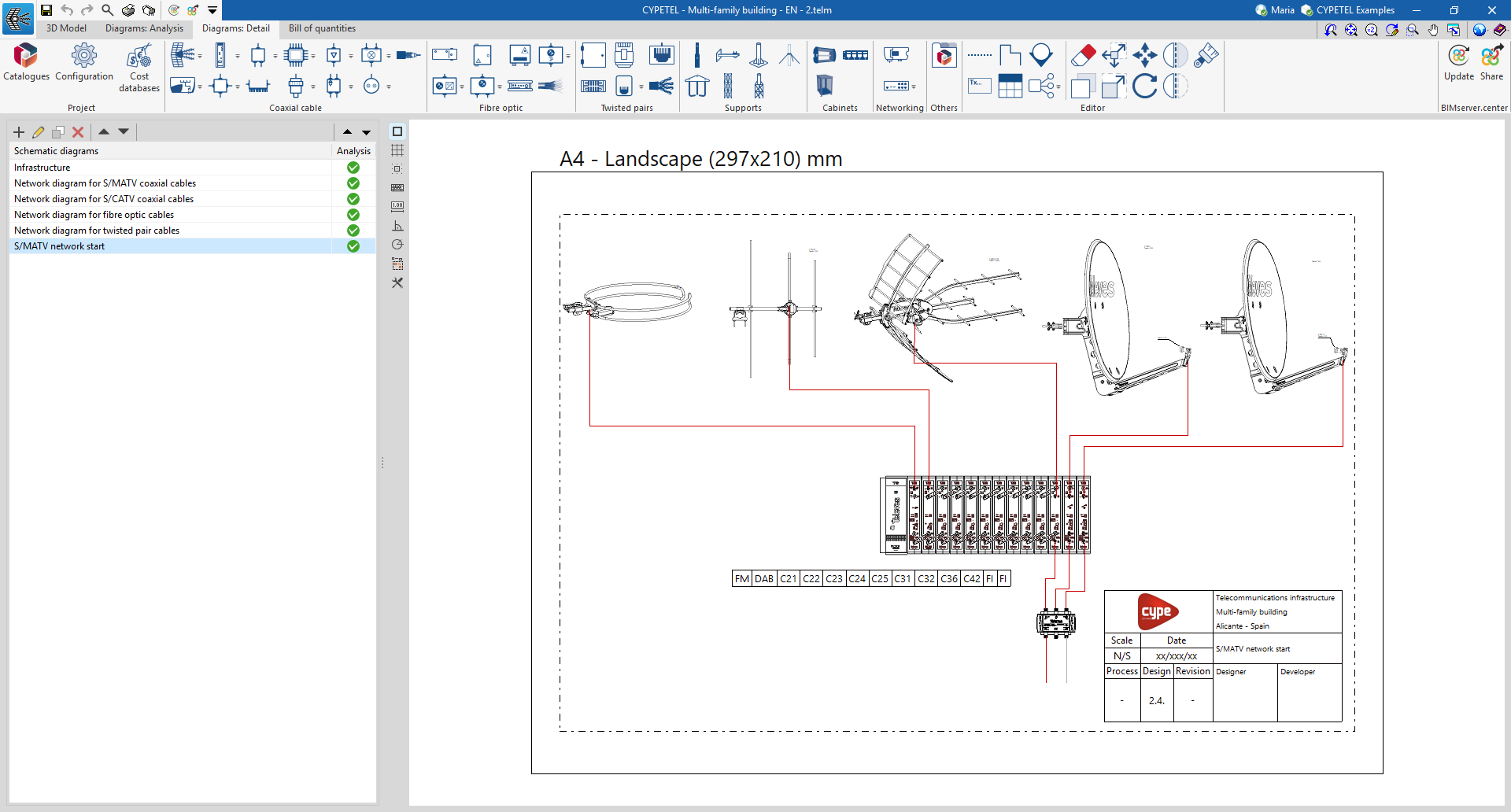1511x812 pixels.
Task: Insert a table using the table icon
Action: click(1010, 86)
